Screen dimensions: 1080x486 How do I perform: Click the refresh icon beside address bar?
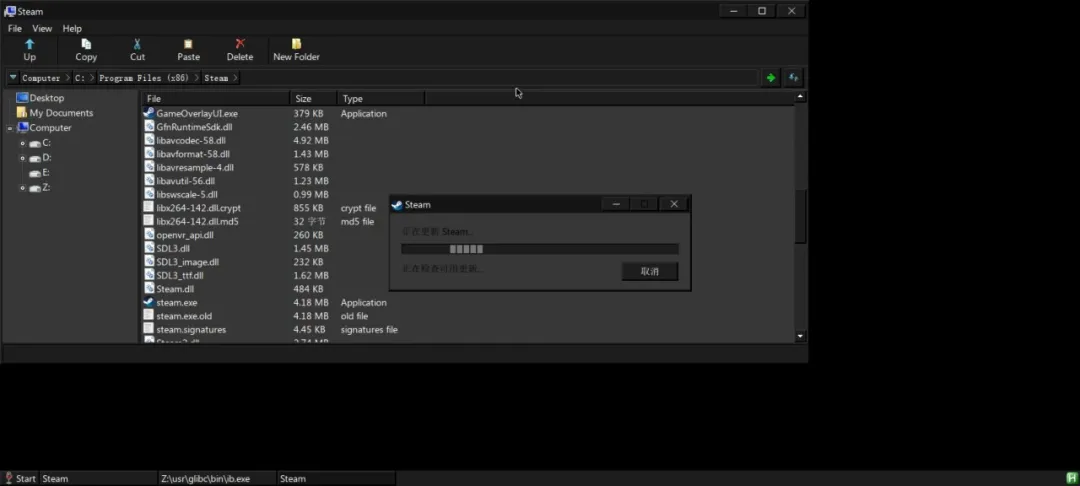[x=793, y=78]
